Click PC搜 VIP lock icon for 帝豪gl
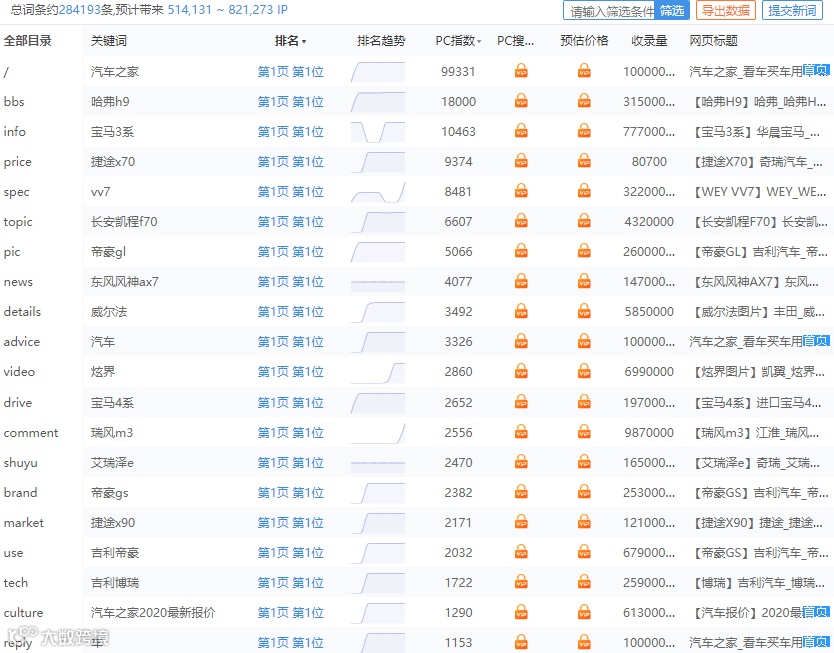Viewport: 834px width, 653px height. point(521,252)
